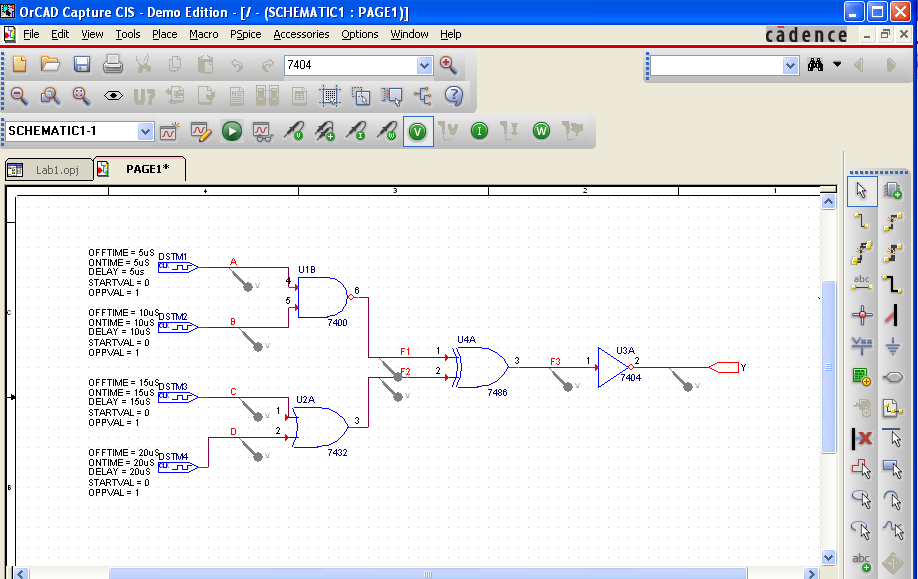Switch to the Lab1.opj tab
Screen dimensions: 918x579
(49, 170)
